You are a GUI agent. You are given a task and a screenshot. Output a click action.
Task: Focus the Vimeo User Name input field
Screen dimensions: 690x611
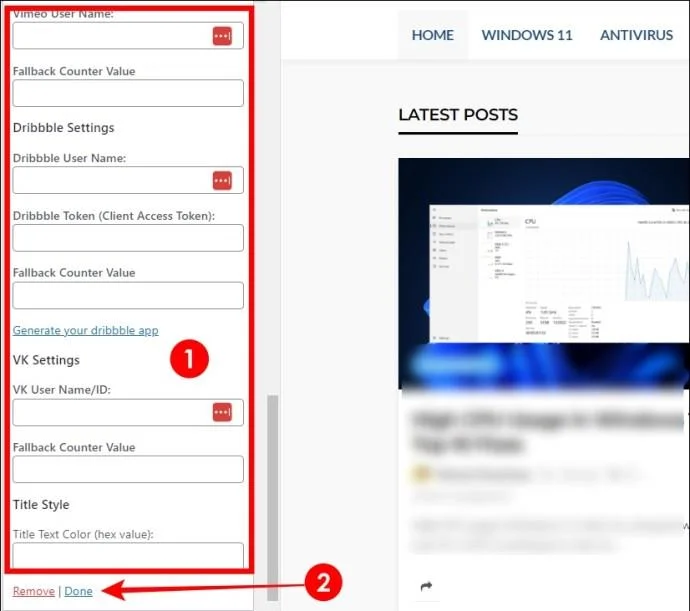coord(128,36)
